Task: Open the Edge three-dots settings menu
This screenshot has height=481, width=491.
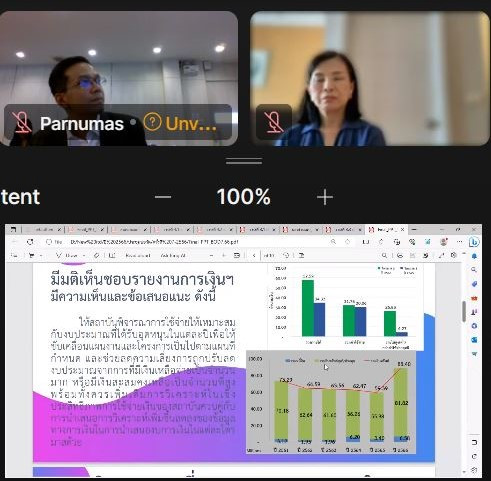Action: tap(459, 242)
